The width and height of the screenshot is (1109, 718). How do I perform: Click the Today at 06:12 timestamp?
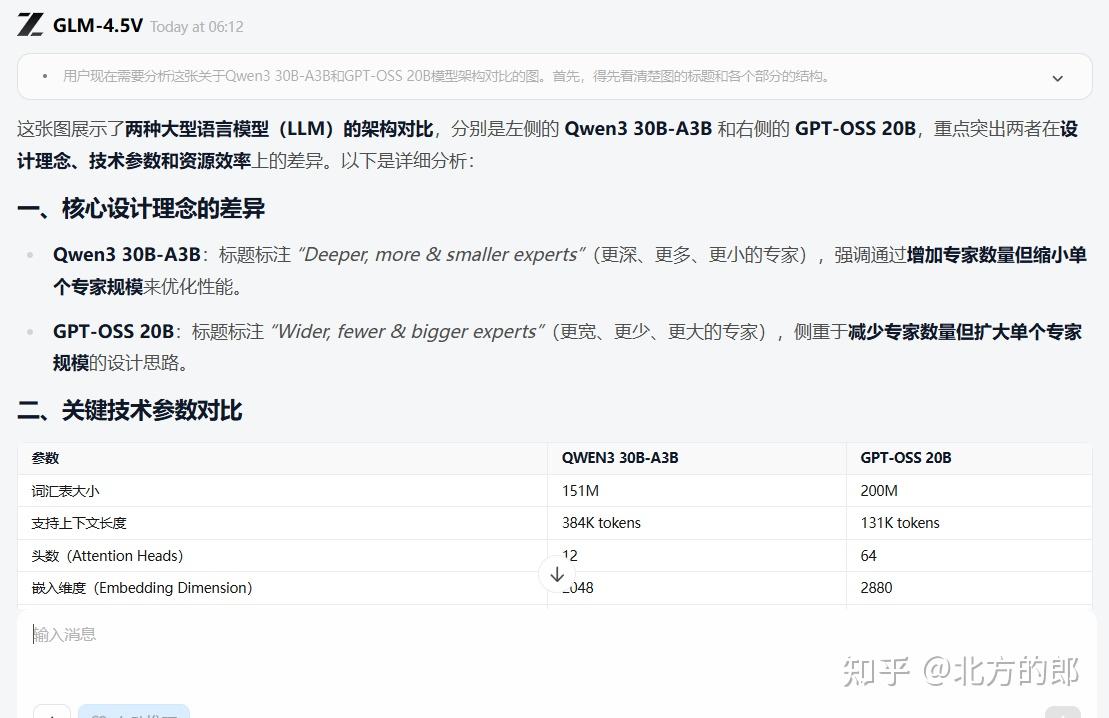coord(196,27)
